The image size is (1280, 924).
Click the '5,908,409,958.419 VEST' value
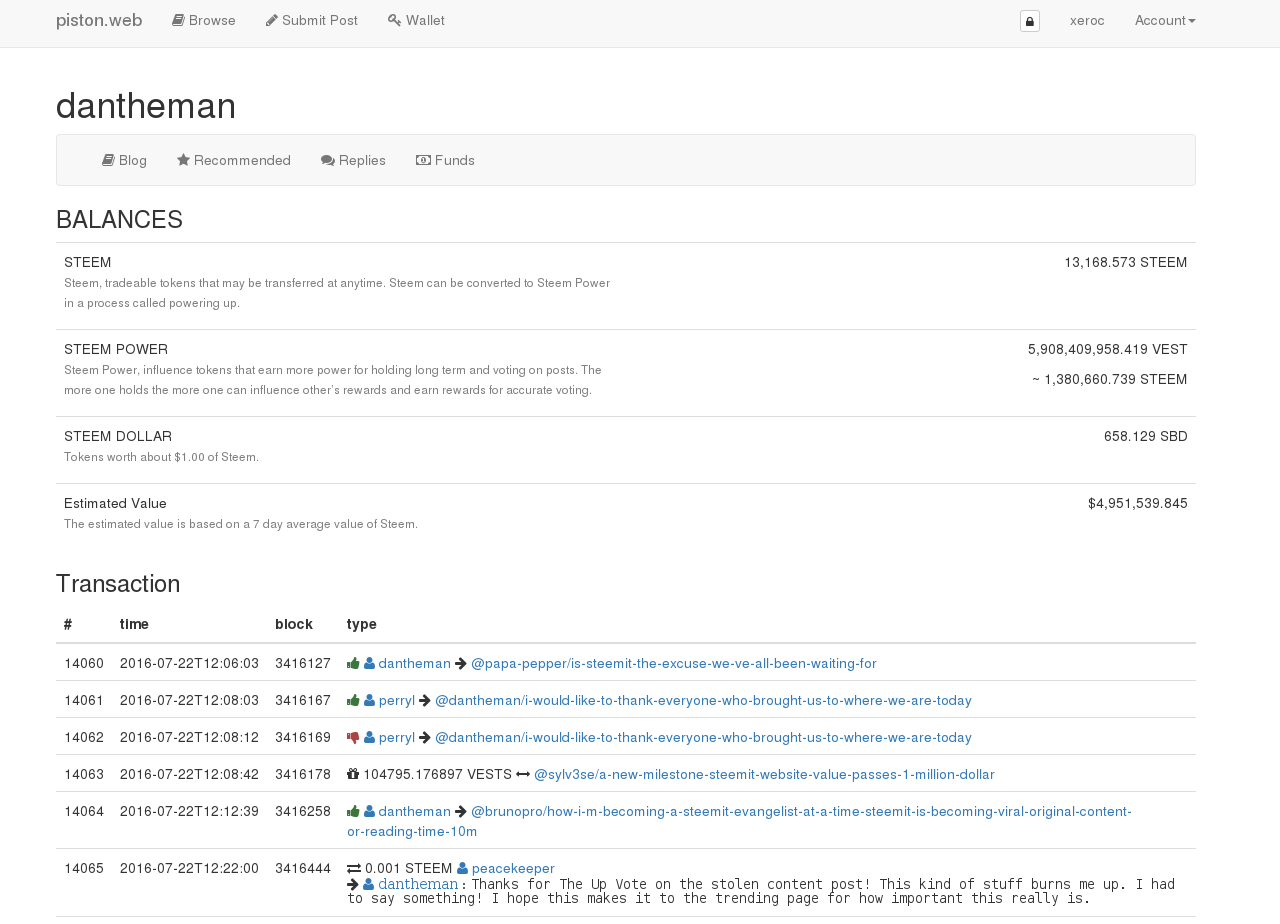(x=1108, y=350)
